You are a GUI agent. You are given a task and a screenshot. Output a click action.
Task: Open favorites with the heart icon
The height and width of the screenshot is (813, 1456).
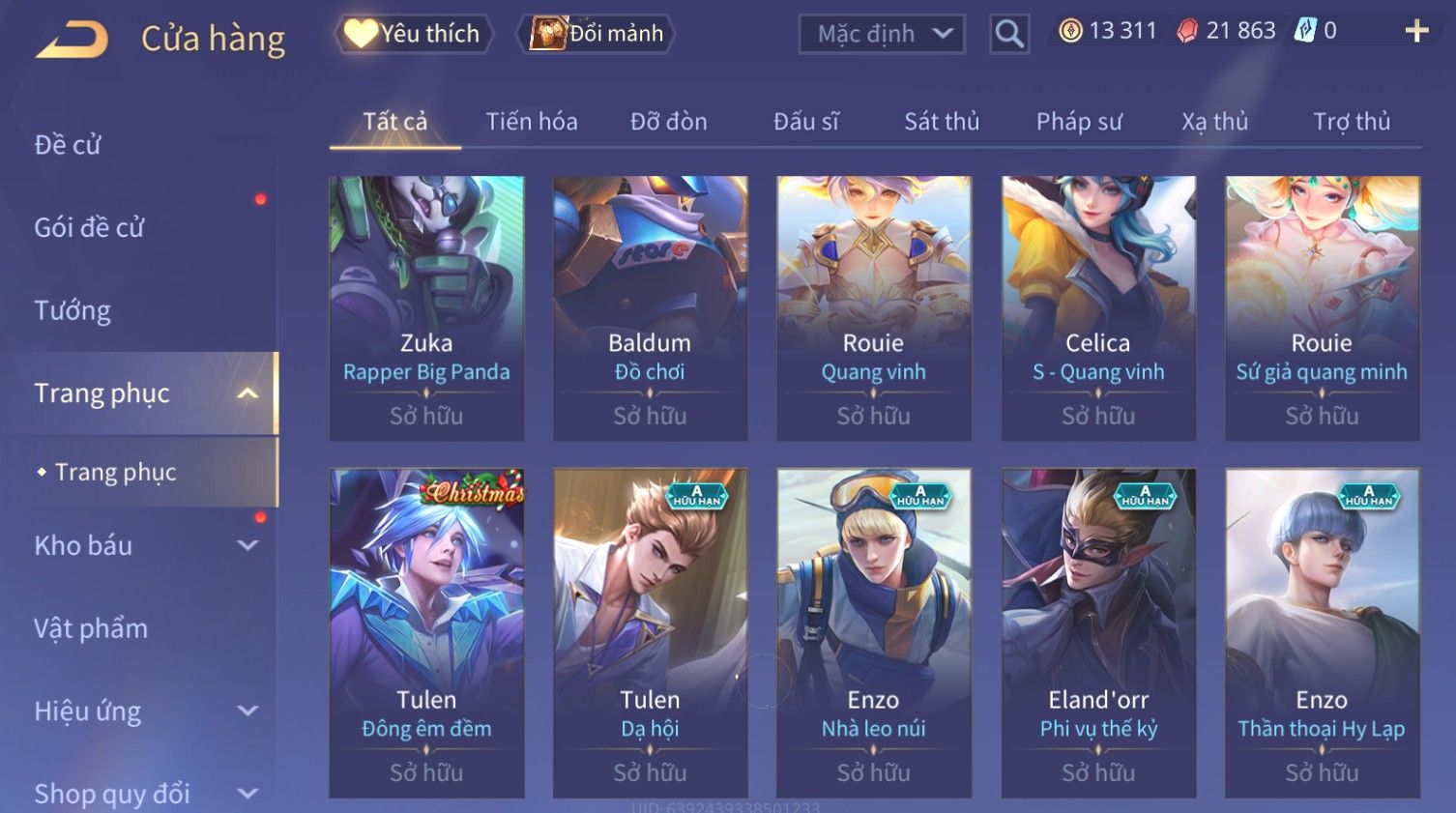[361, 34]
